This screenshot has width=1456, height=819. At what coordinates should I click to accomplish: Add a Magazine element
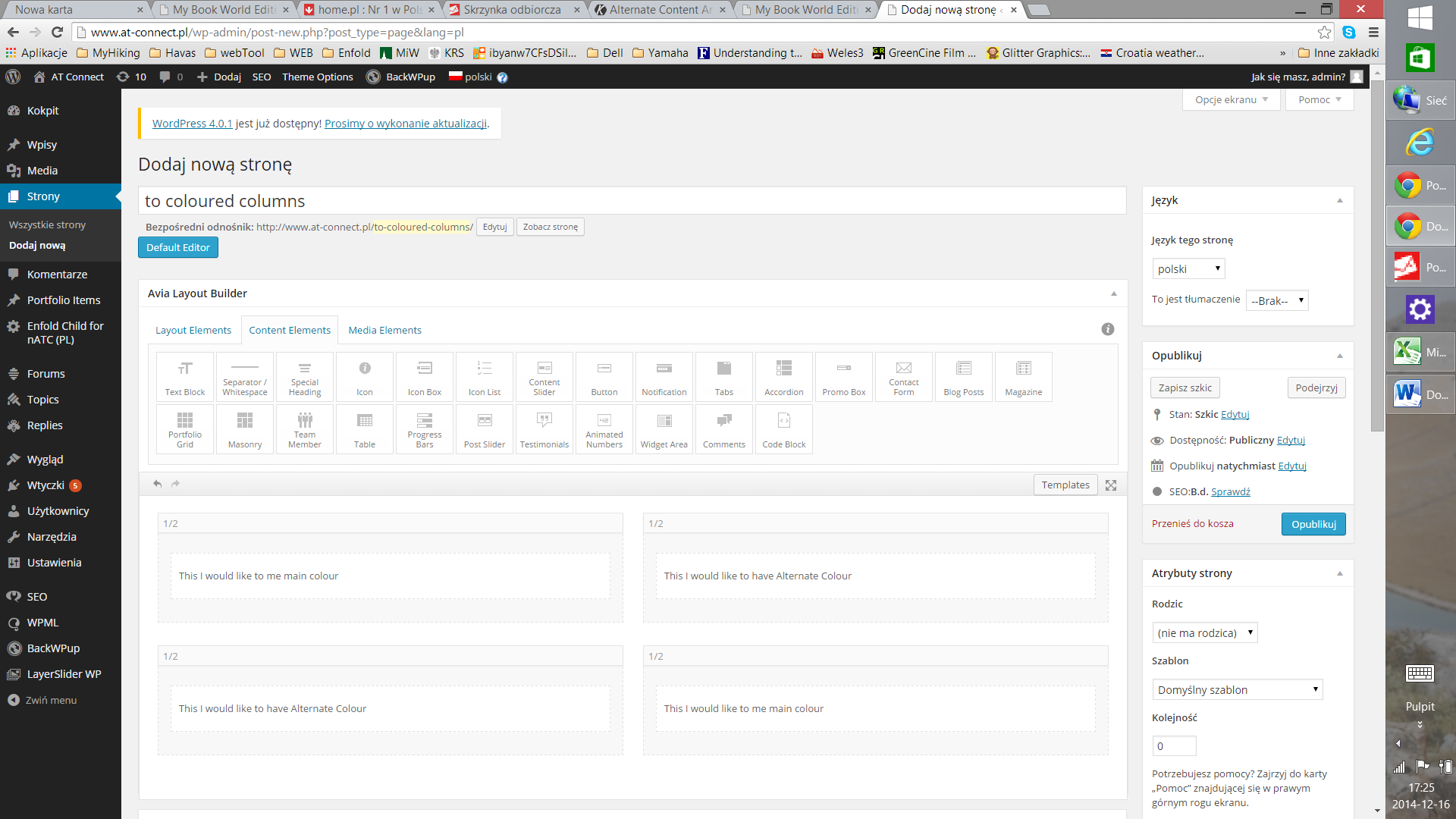(x=1024, y=377)
